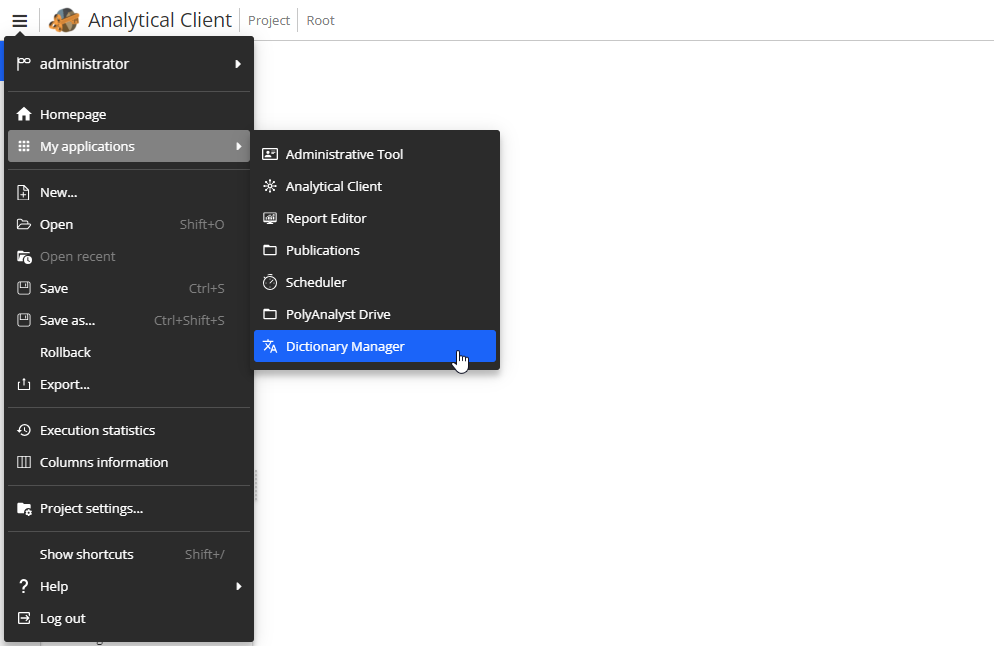Open the Export dialog
This screenshot has height=646, width=994.
tap(65, 384)
